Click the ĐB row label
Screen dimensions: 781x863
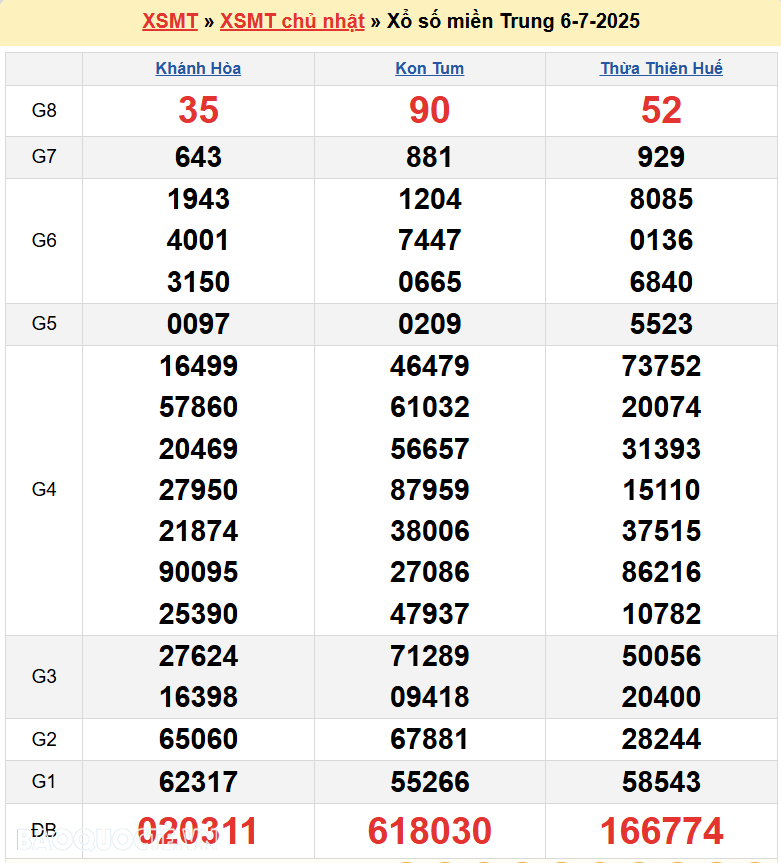44,831
